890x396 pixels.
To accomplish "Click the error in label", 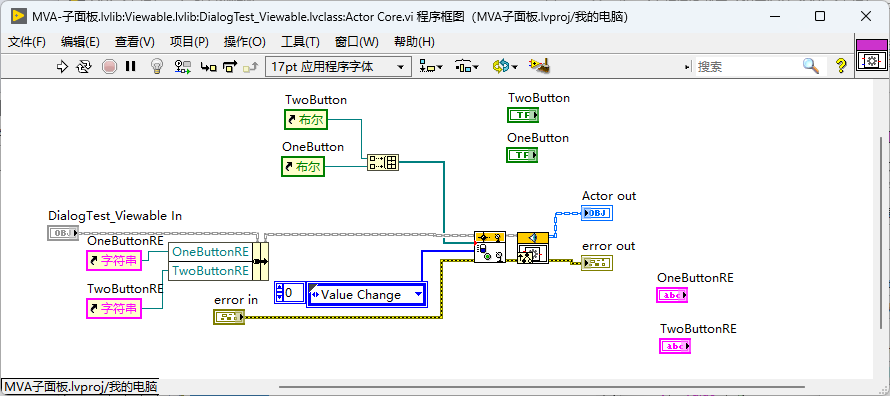I will click(x=236, y=300).
